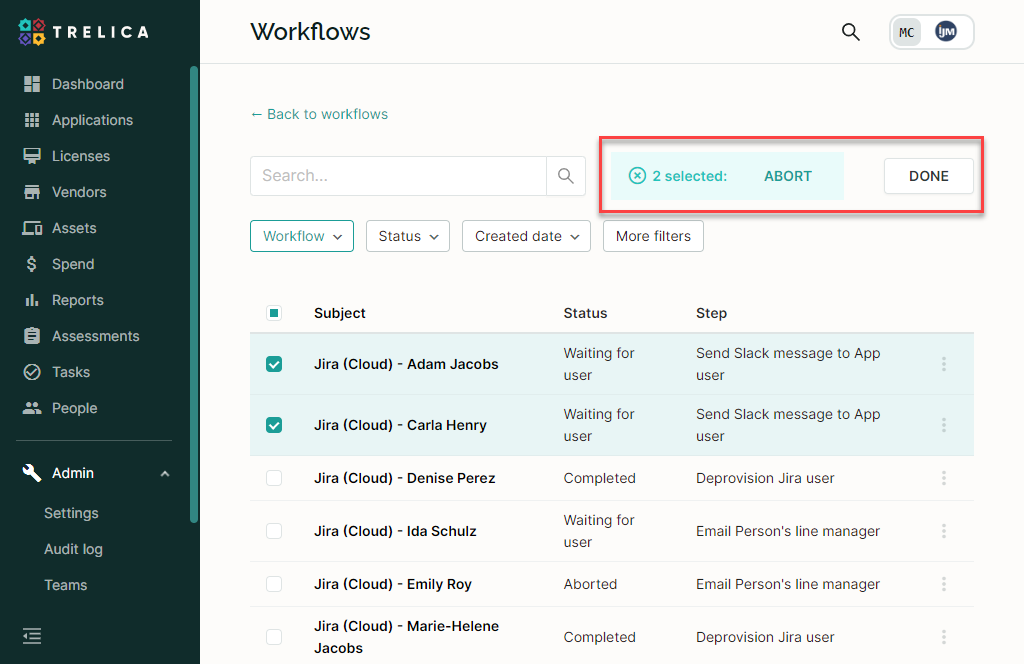Open the Status filter dropdown
This screenshot has width=1024, height=664.
point(408,236)
